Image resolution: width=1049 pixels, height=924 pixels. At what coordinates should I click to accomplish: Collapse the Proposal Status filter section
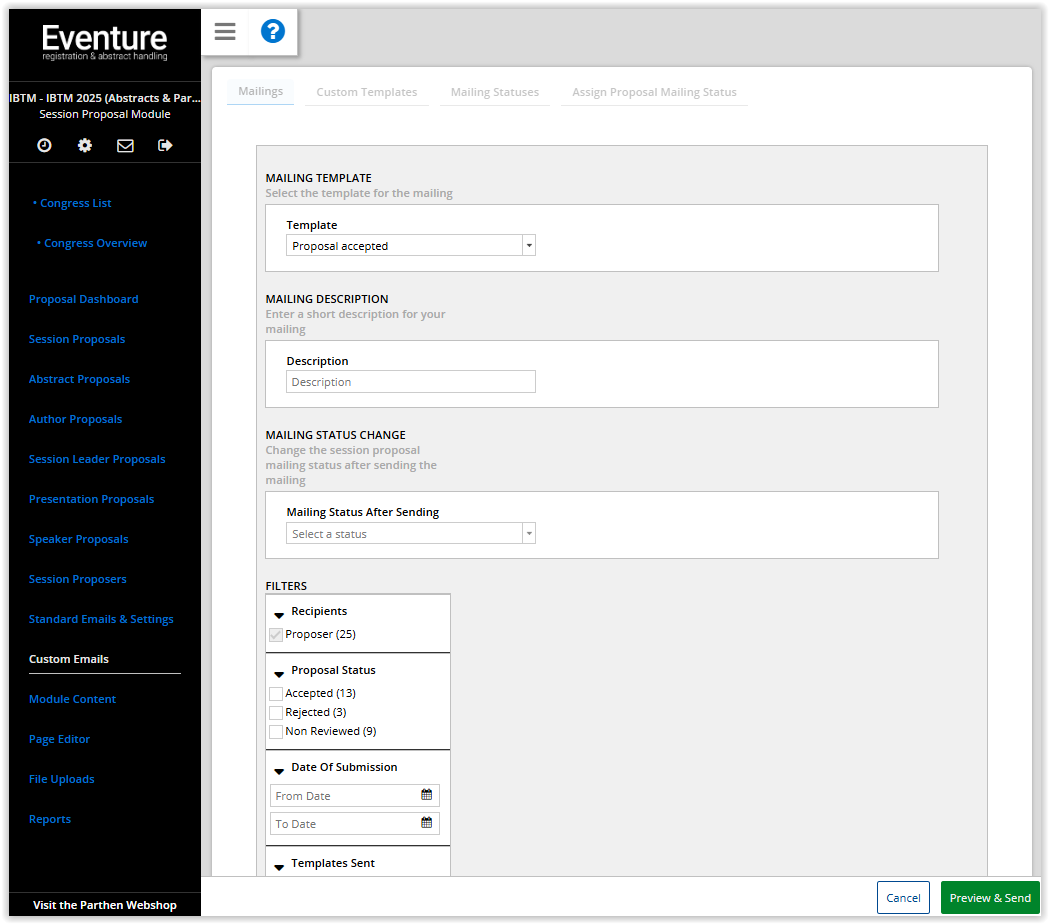(x=279, y=672)
